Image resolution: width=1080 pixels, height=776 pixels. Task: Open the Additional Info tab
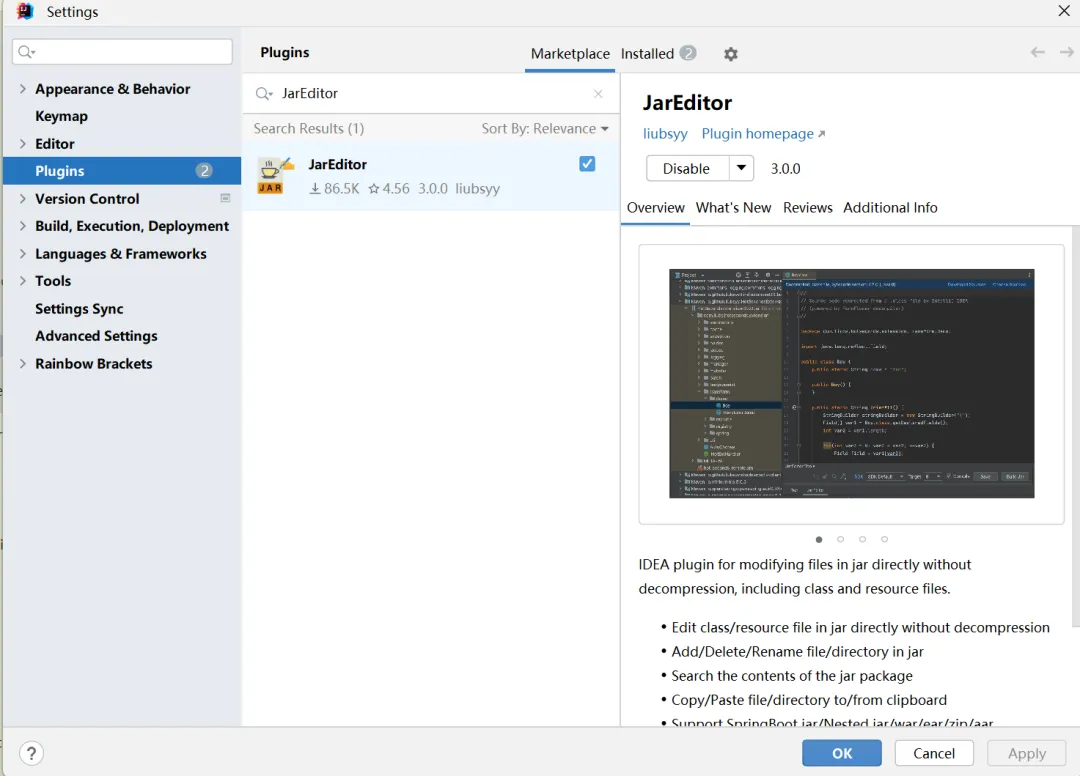point(890,208)
